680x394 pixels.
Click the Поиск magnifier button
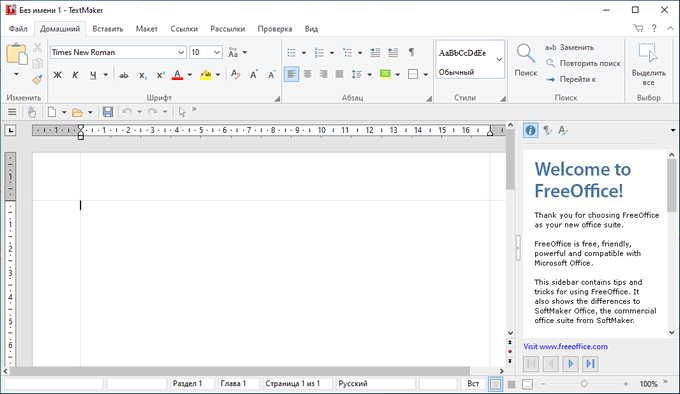[526, 60]
